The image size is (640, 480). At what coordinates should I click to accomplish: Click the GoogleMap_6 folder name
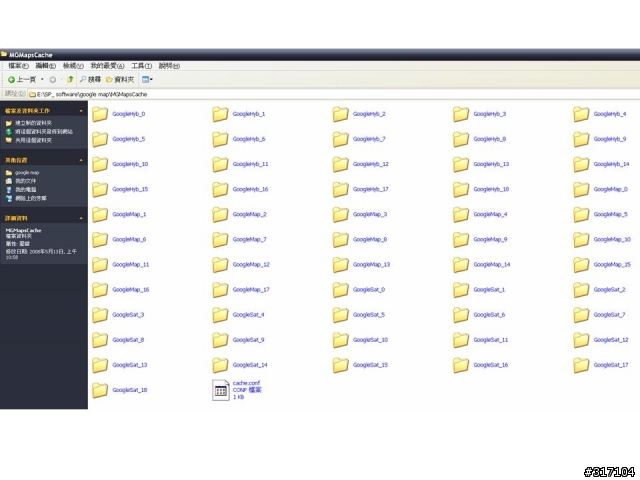tap(129, 239)
